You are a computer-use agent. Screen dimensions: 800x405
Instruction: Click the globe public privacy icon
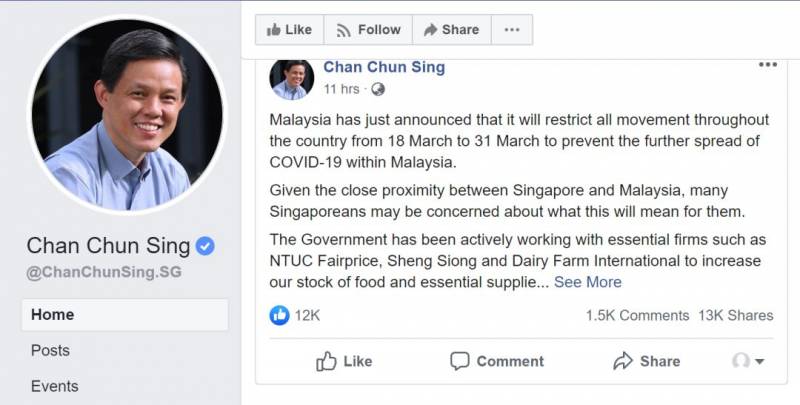[378, 89]
